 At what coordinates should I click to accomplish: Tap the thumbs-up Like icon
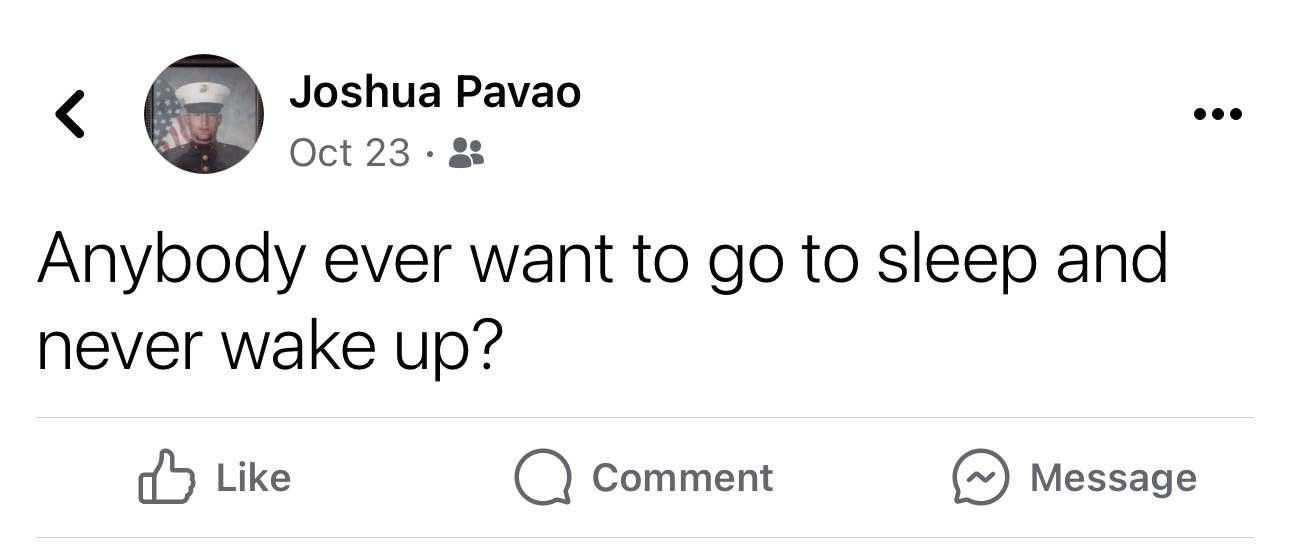click(164, 478)
